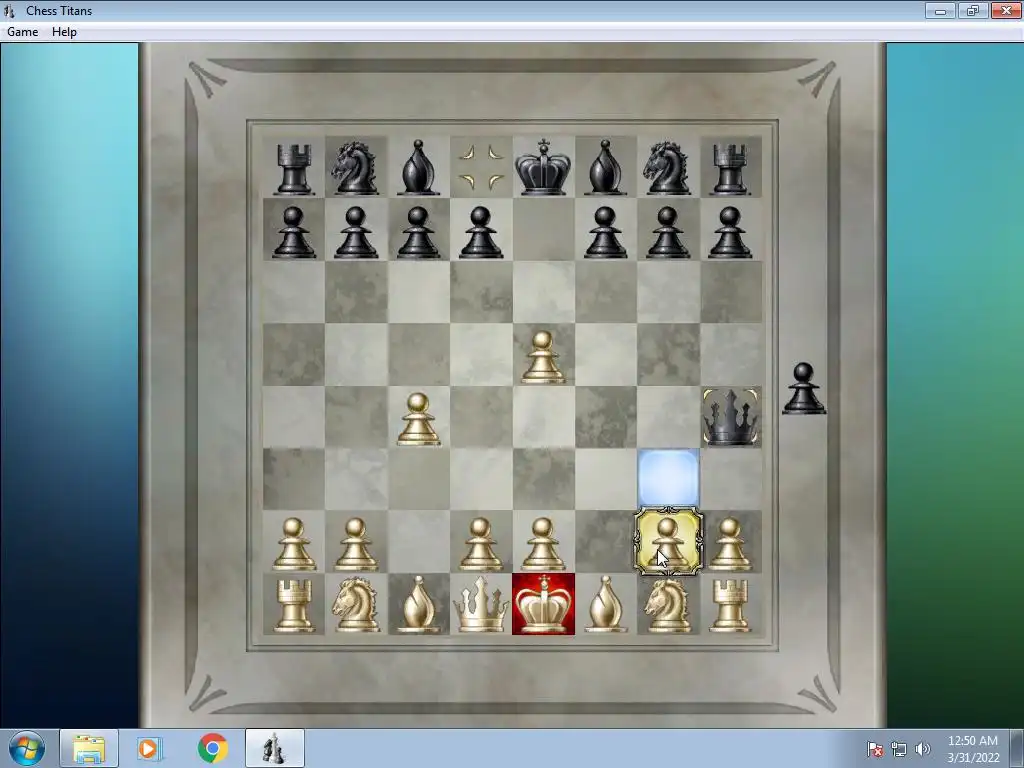Select the white pawn on a2
The image size is (1024, 768).
point(293,544)
